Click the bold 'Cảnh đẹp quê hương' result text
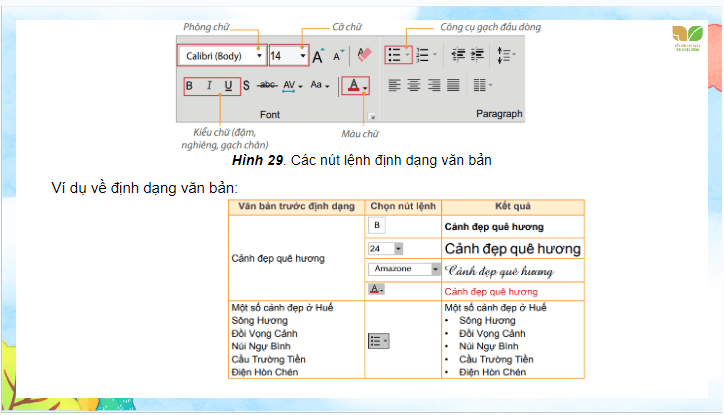This screenshot has width=724, height=415. [x=494, y=227]
